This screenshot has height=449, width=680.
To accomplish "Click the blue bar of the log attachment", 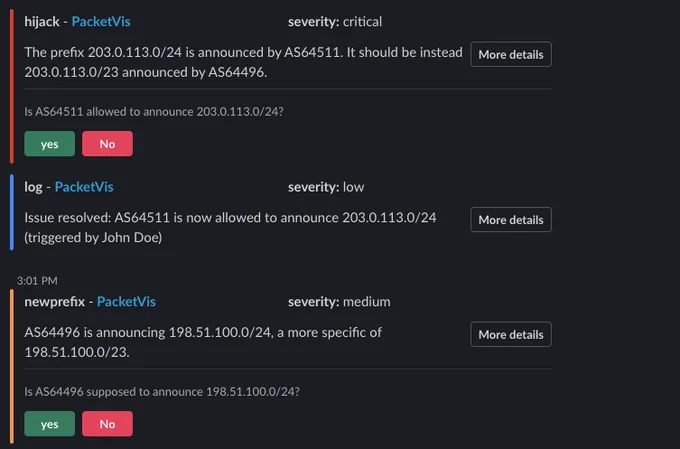I will coord(12,212).
